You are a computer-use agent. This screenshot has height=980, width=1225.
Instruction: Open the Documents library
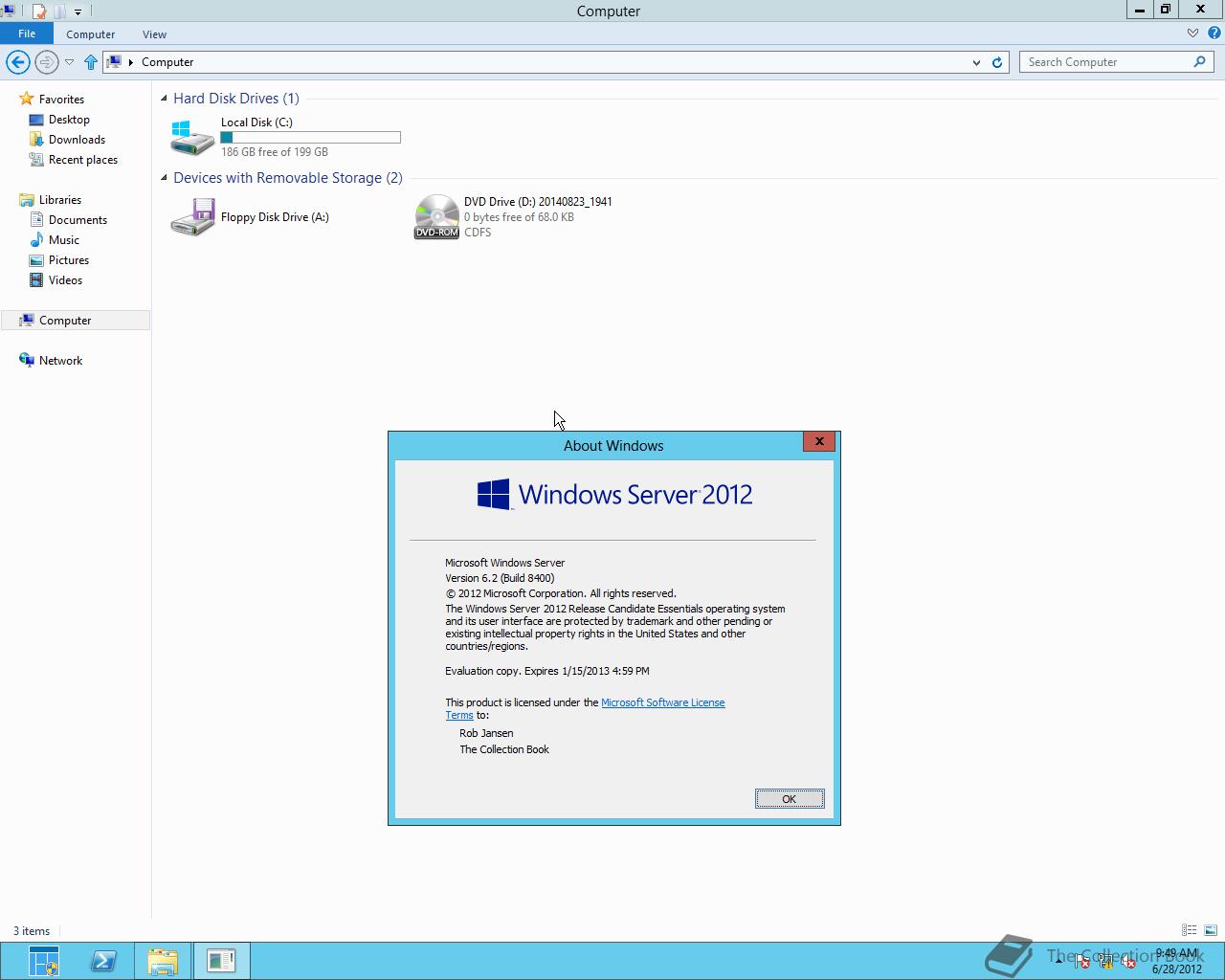coord(78,220)
